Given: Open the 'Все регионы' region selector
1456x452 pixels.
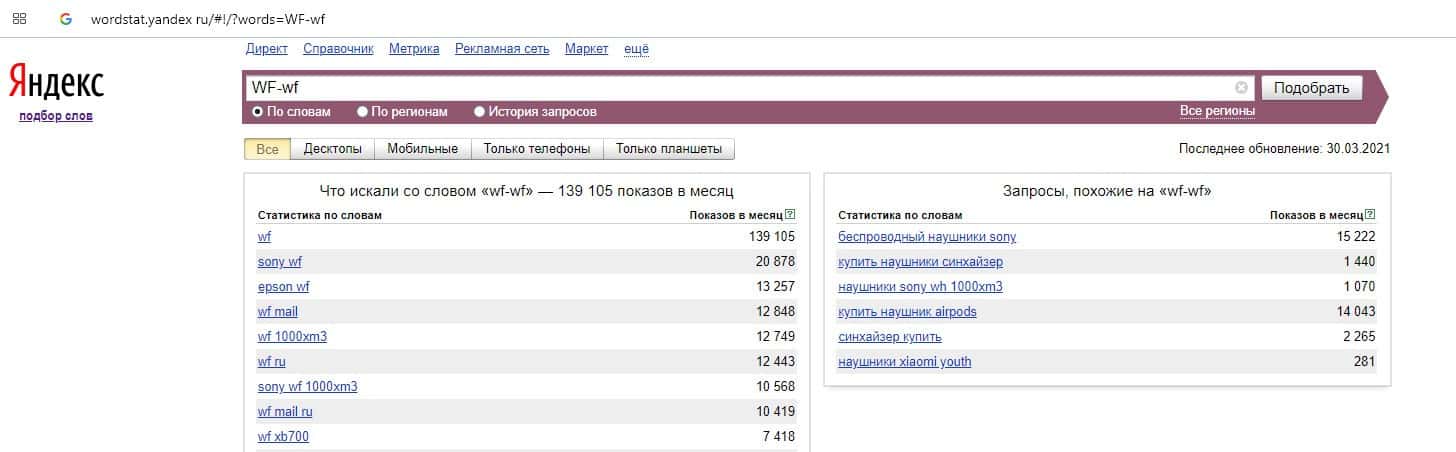Looking at the screenshot, I should coord(1217,111).
